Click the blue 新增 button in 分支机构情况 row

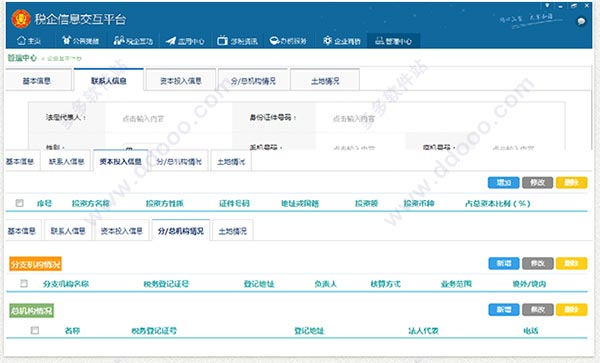504,263
